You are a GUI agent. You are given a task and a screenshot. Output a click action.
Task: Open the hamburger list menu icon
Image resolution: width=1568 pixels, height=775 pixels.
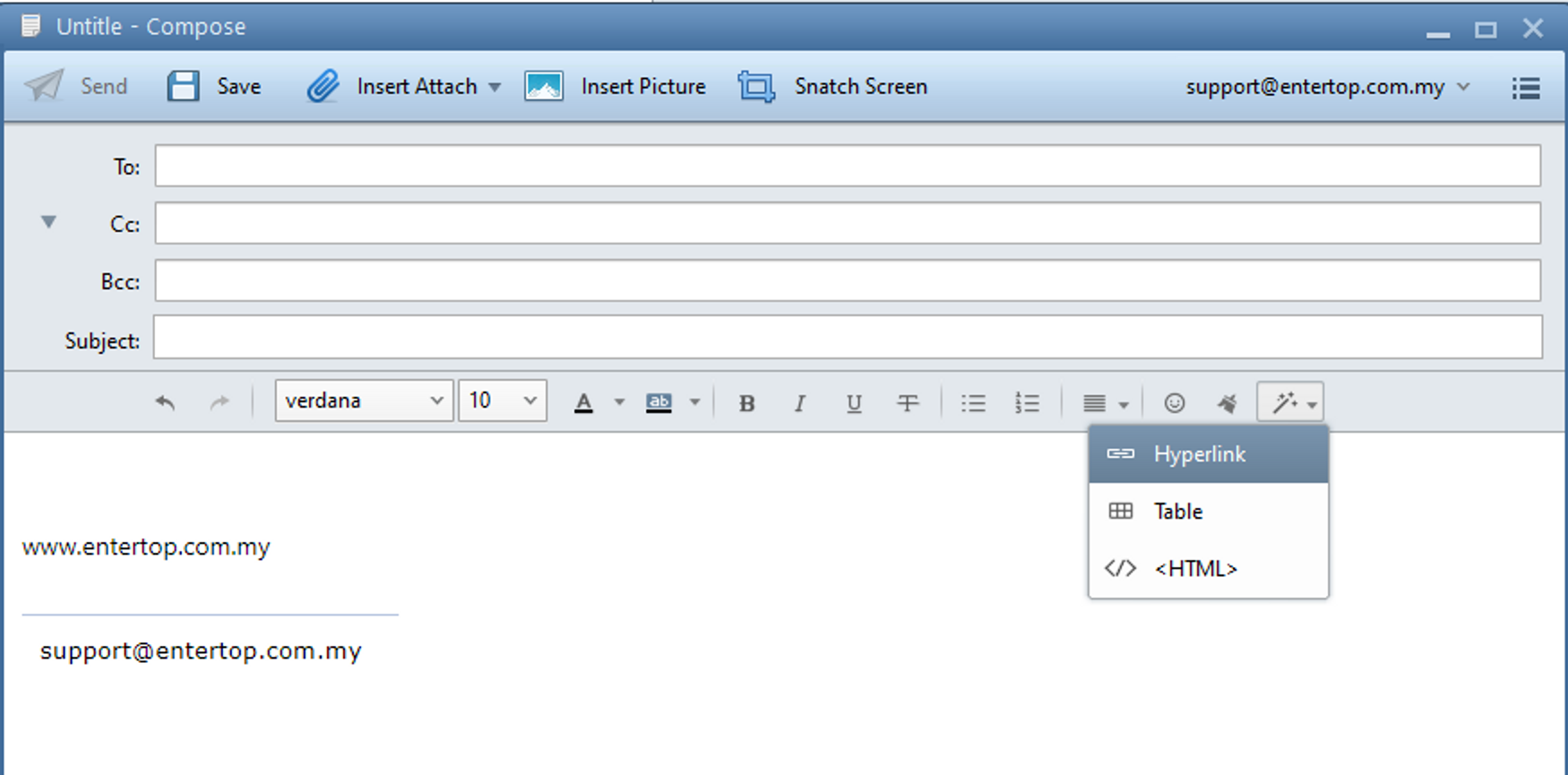pos(1525,88)
